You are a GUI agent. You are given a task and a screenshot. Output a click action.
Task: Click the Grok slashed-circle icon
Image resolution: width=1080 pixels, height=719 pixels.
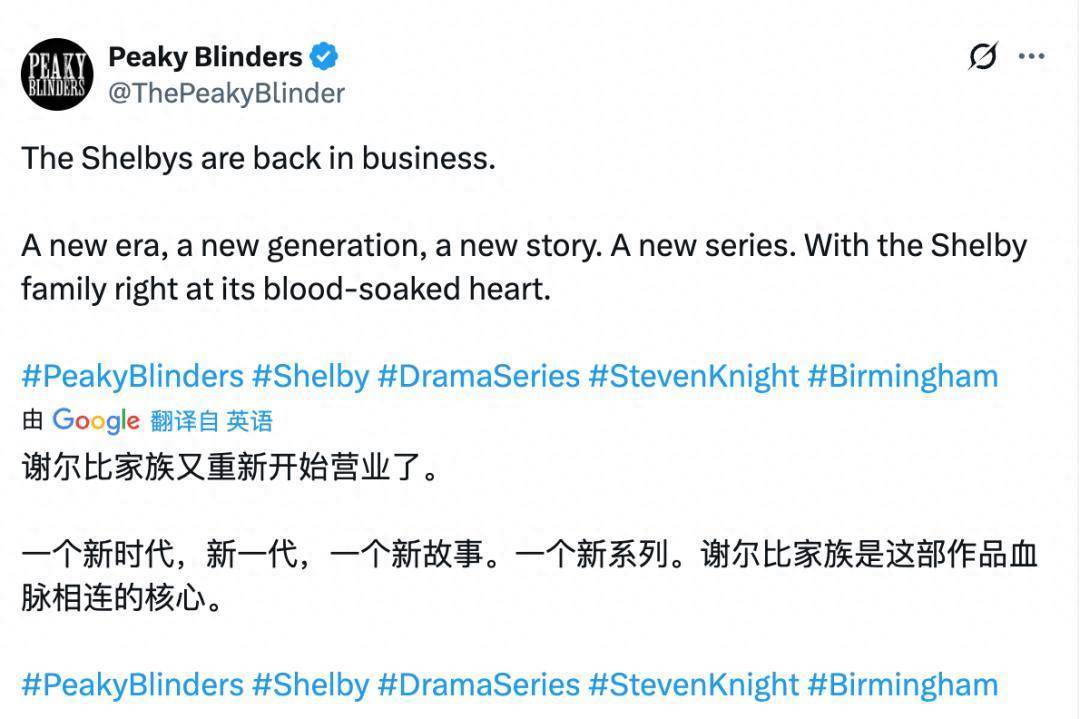pyautogui.click(x=983, y=57)
